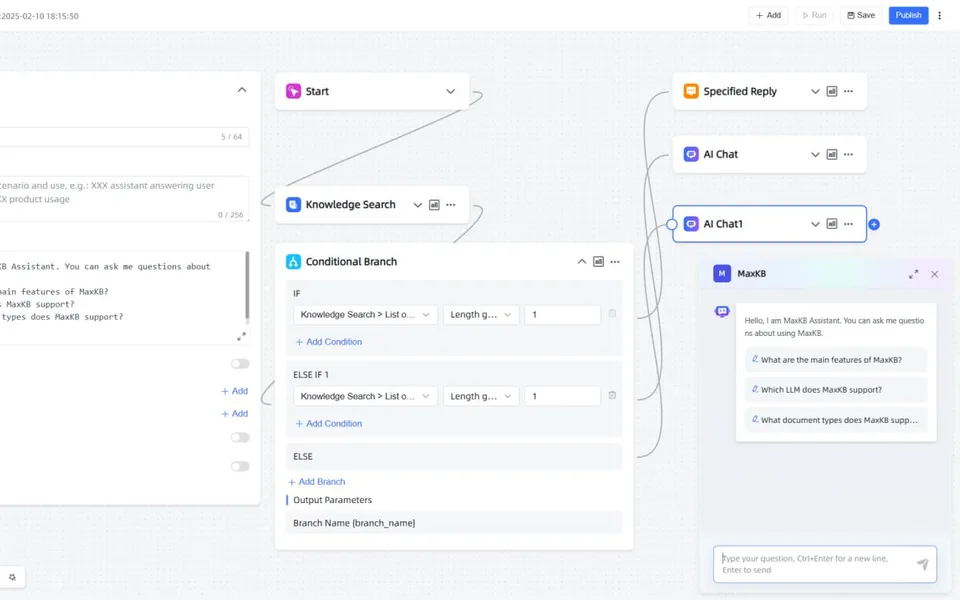This screenshot has width=960, height=600.
Task: Toggle the bottom switch in the left panel
Action: point(240,466)
